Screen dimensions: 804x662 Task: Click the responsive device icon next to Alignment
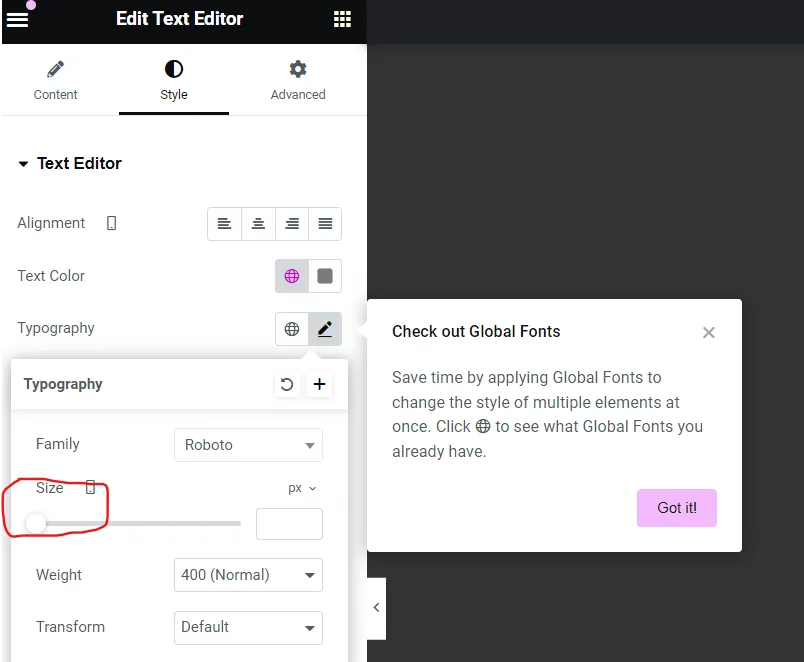point(110,223)
